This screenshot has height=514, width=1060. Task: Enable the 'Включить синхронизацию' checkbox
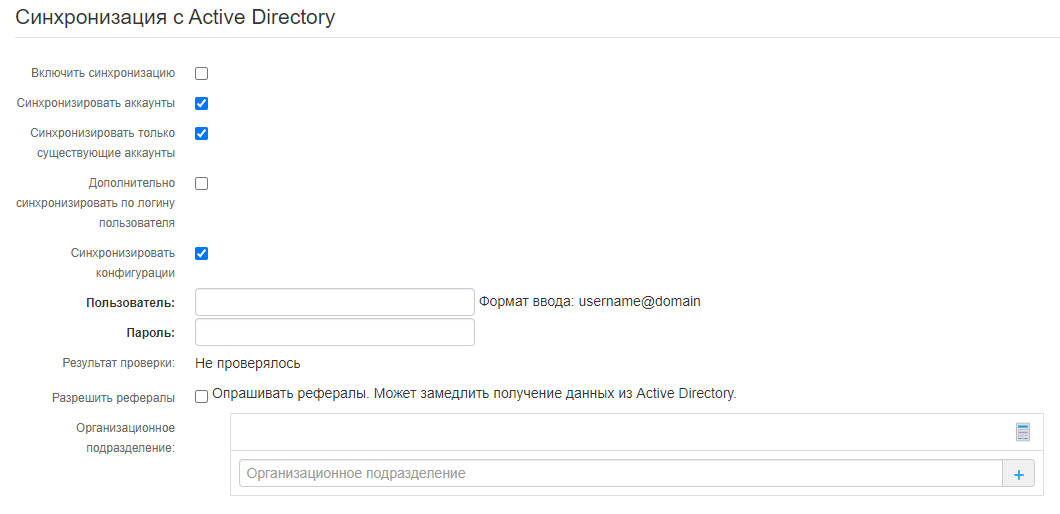pyautogui.click(x=201, y=73)
